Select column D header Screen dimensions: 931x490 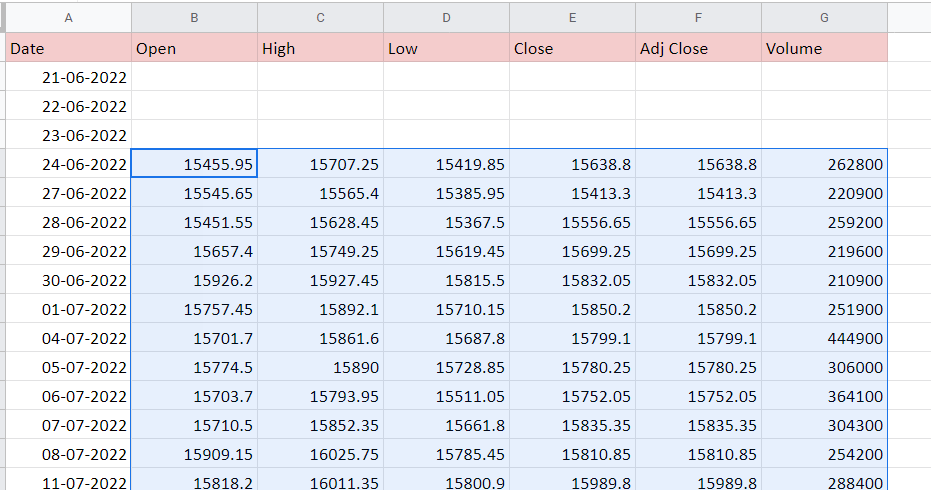[446, 18]
